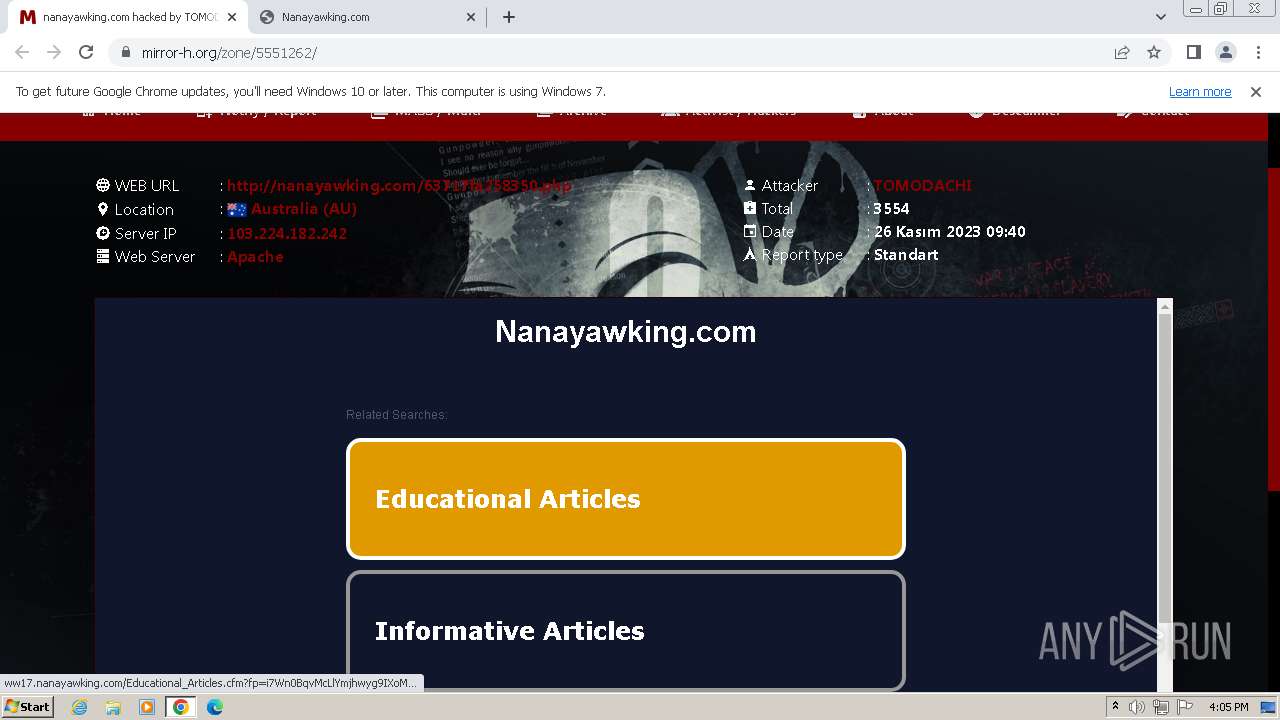Click the Apache web server link

click(255, 257)
